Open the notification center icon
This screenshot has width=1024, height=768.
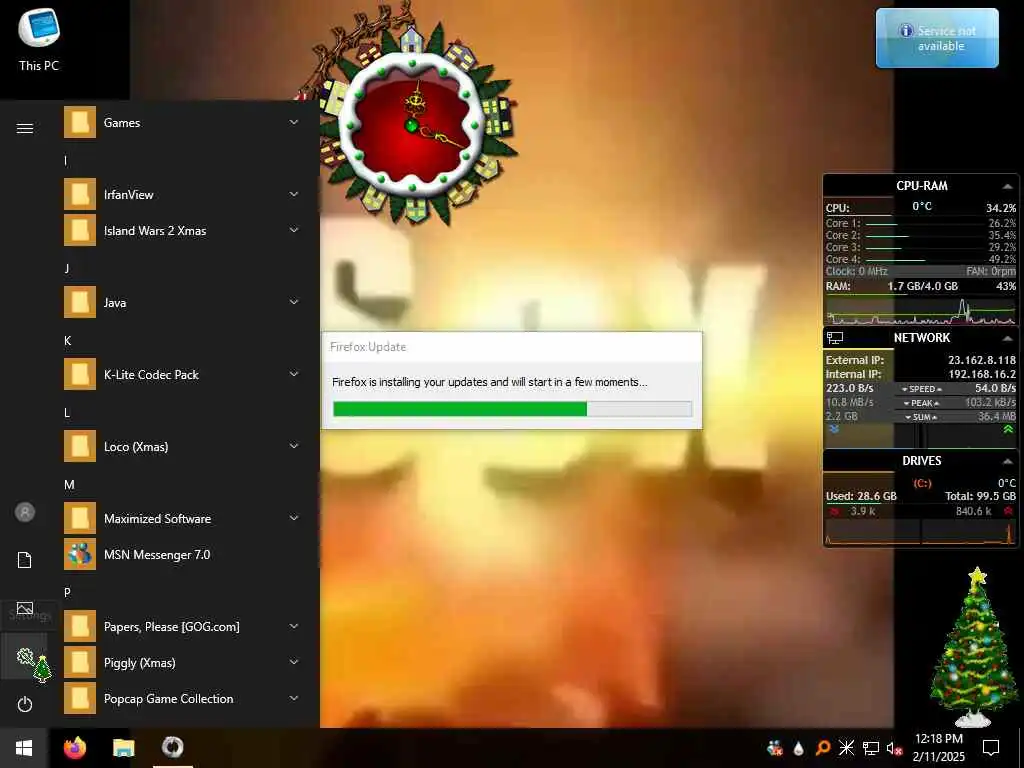coord(991,748)
